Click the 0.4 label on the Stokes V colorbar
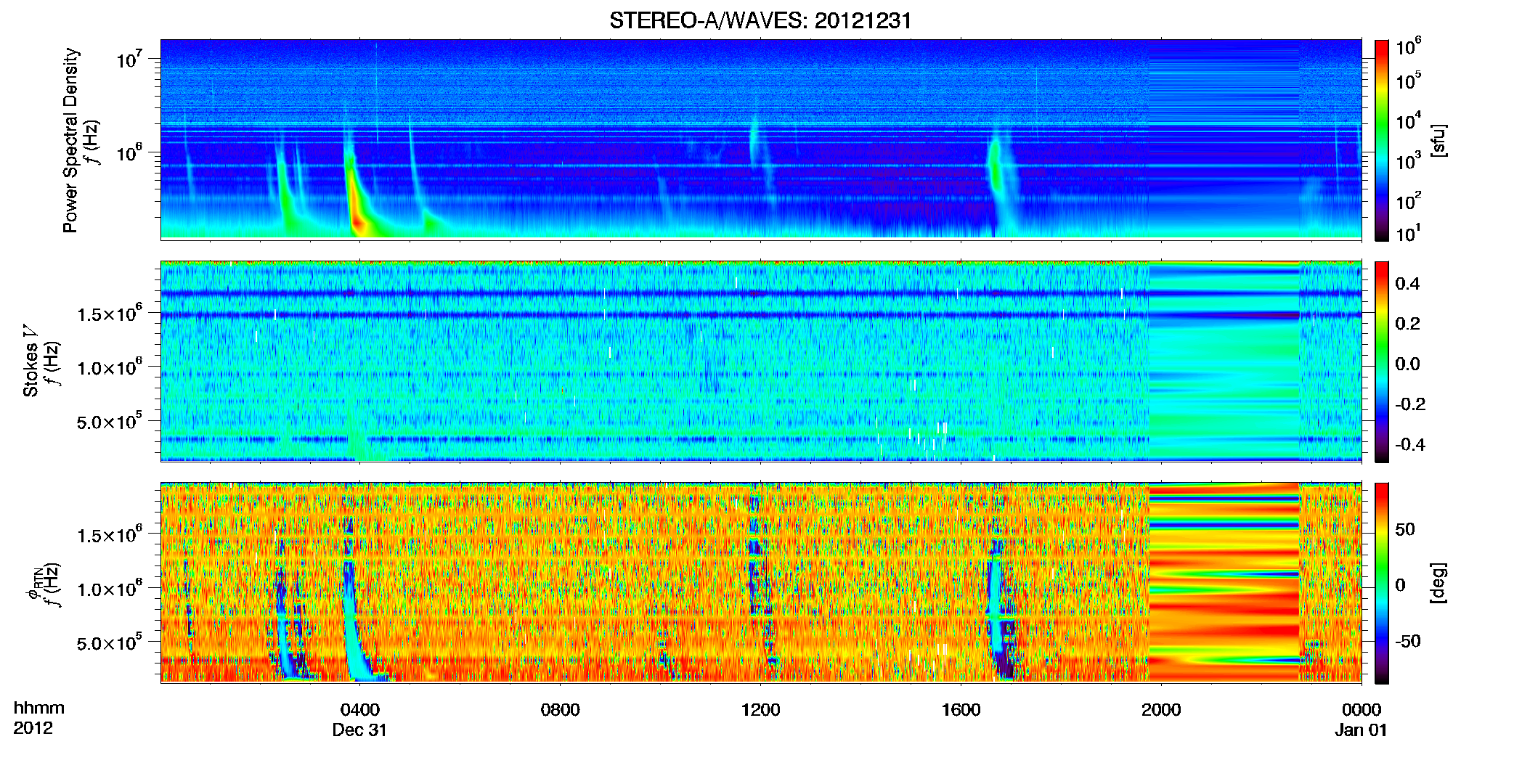Viewport: 1522px width, 784px height. click(1407, 283)
